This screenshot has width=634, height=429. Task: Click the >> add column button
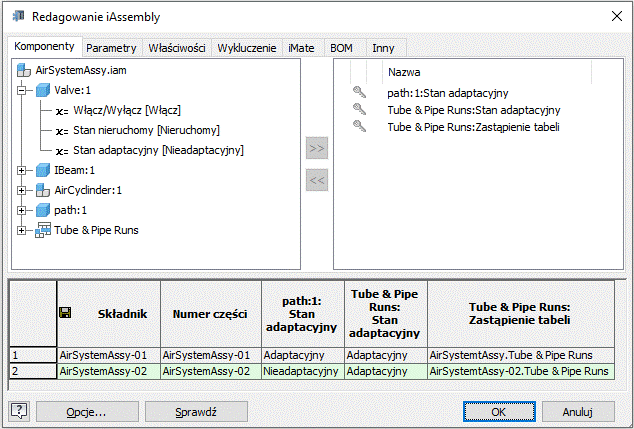tap(317, 148)
